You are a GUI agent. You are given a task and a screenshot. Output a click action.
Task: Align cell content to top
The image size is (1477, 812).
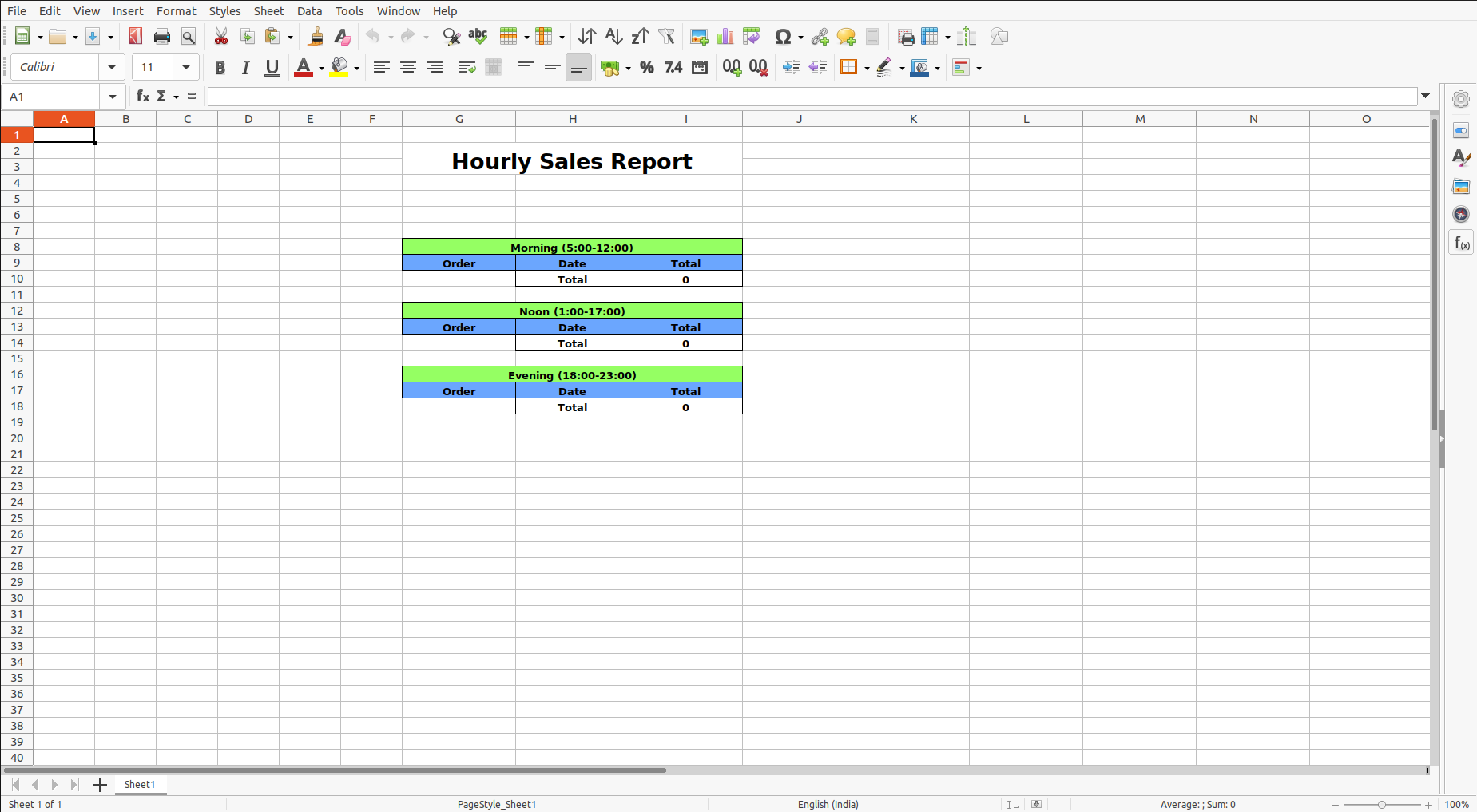coord(526,67)
